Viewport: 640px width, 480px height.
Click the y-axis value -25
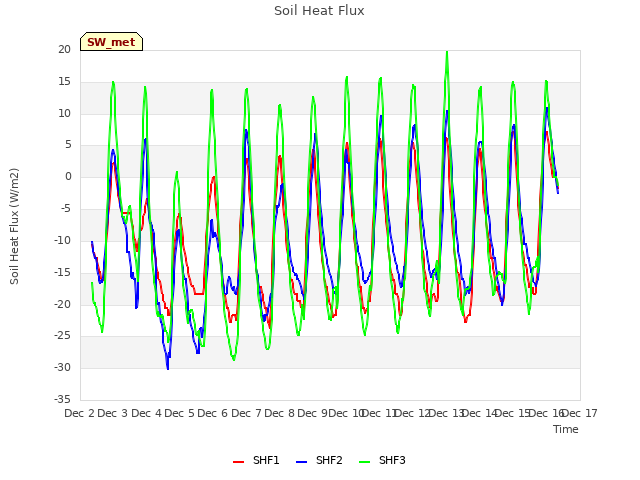(x=62, y=335)
